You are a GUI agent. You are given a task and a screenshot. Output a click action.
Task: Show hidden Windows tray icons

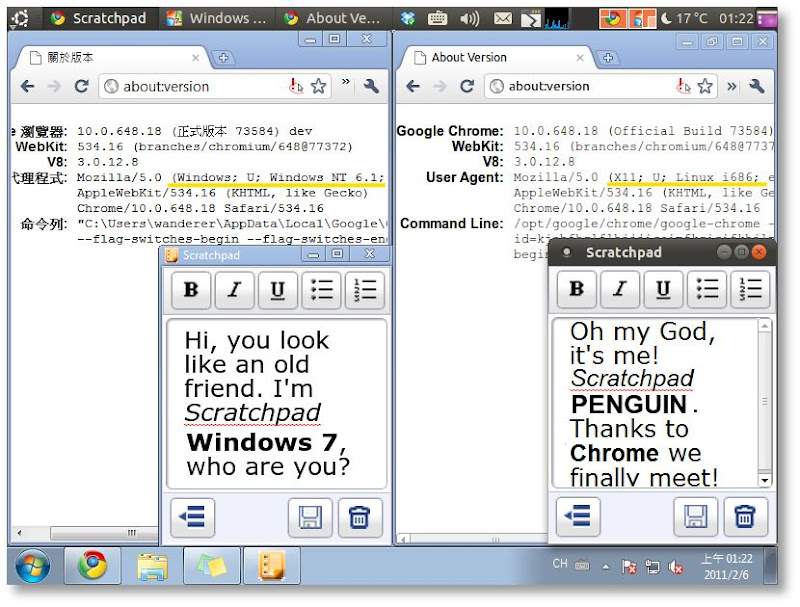pos(606,567)
